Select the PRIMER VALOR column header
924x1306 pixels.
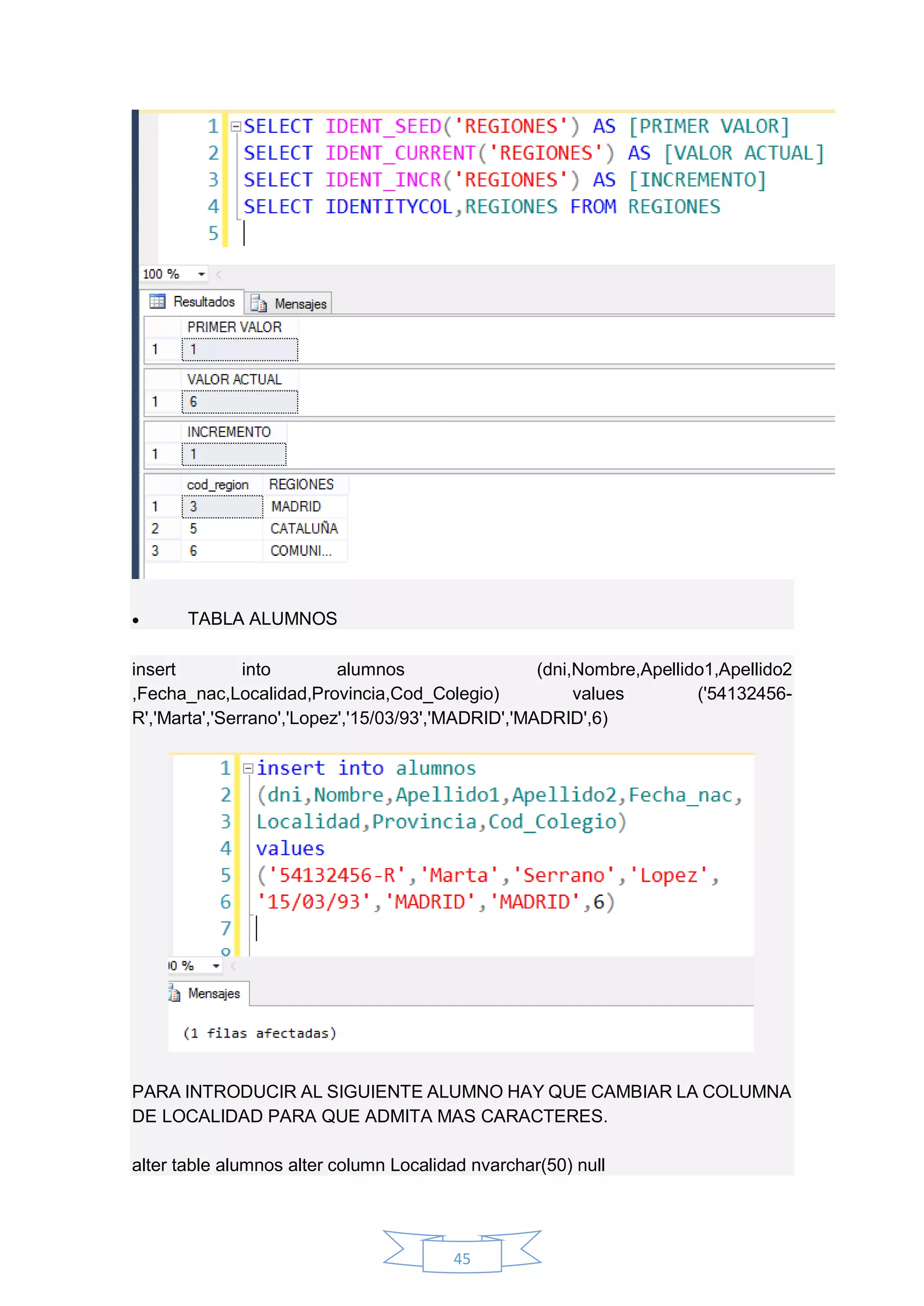(235, 327)
